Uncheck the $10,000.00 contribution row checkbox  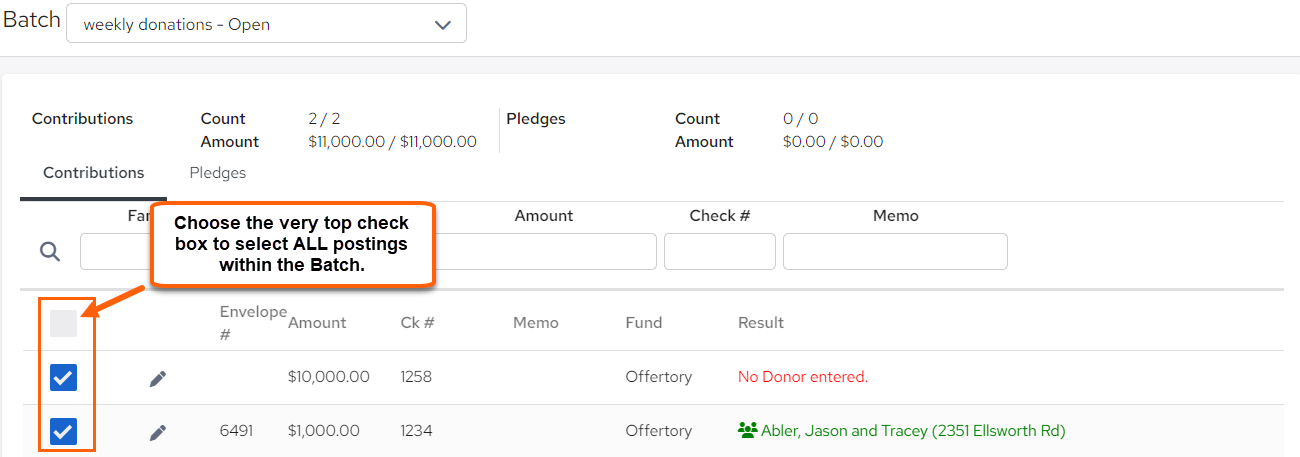tap(63, 377)
